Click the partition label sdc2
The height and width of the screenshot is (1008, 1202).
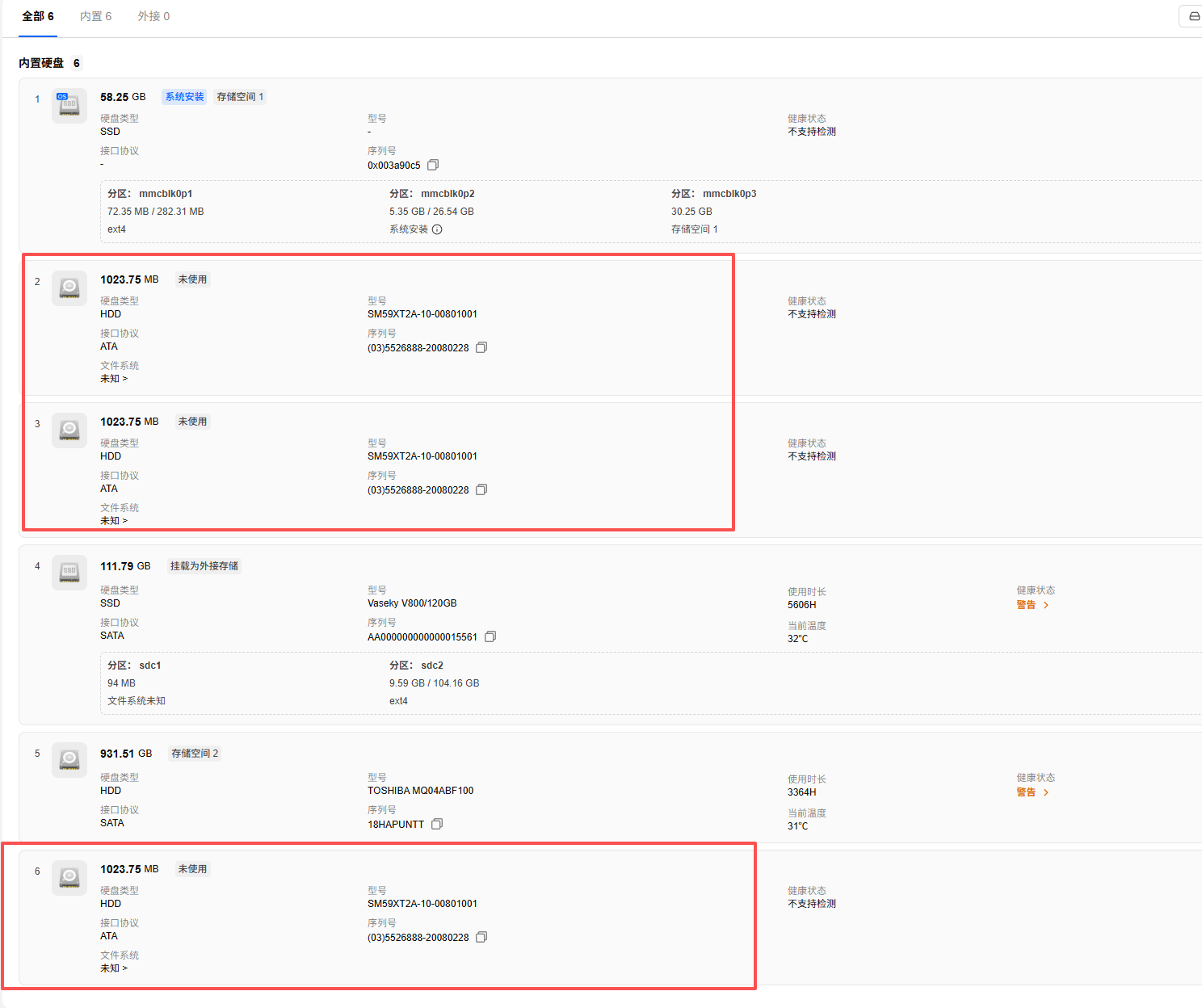click(432, 666)
